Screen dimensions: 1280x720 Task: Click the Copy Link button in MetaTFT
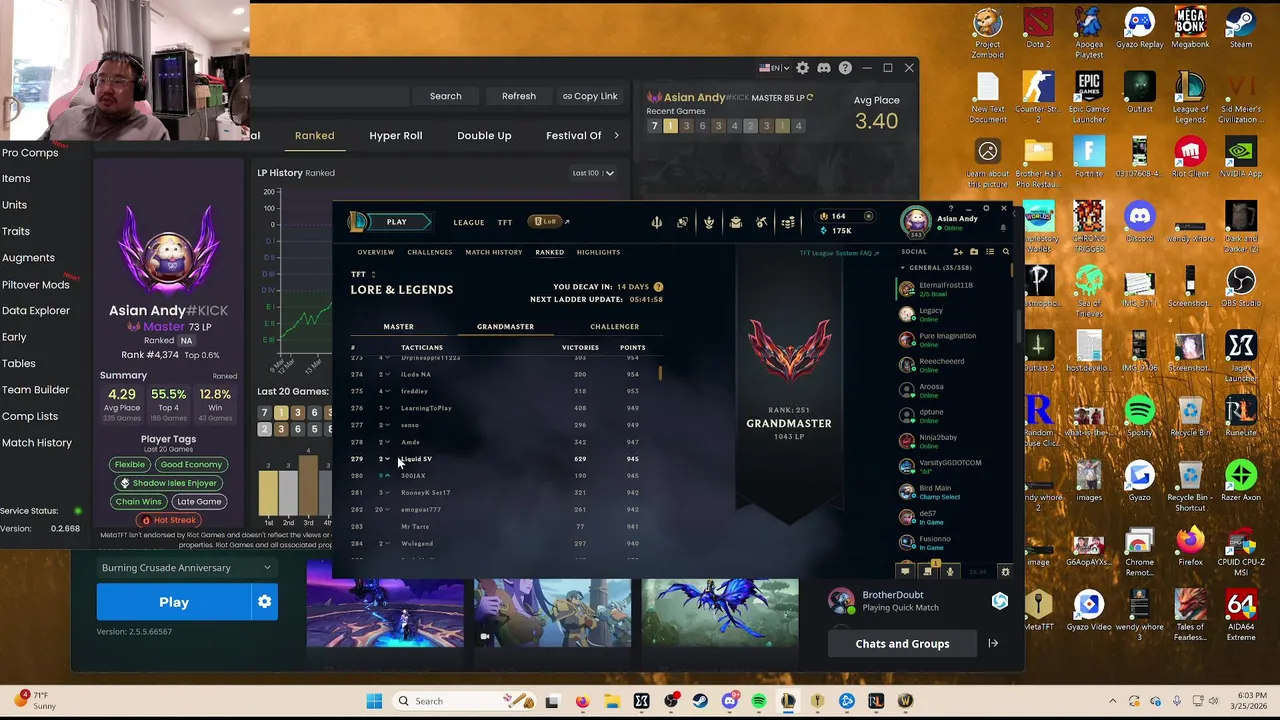click(590, 96)
